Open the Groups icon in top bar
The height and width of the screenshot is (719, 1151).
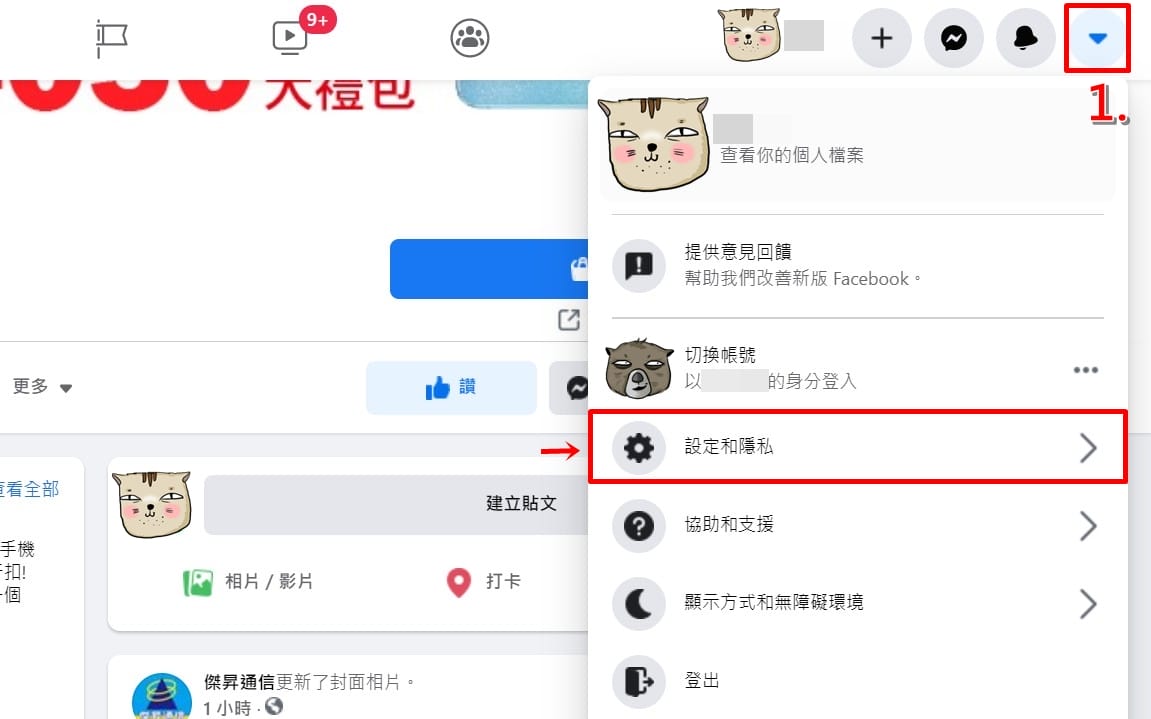pos(470,37)
